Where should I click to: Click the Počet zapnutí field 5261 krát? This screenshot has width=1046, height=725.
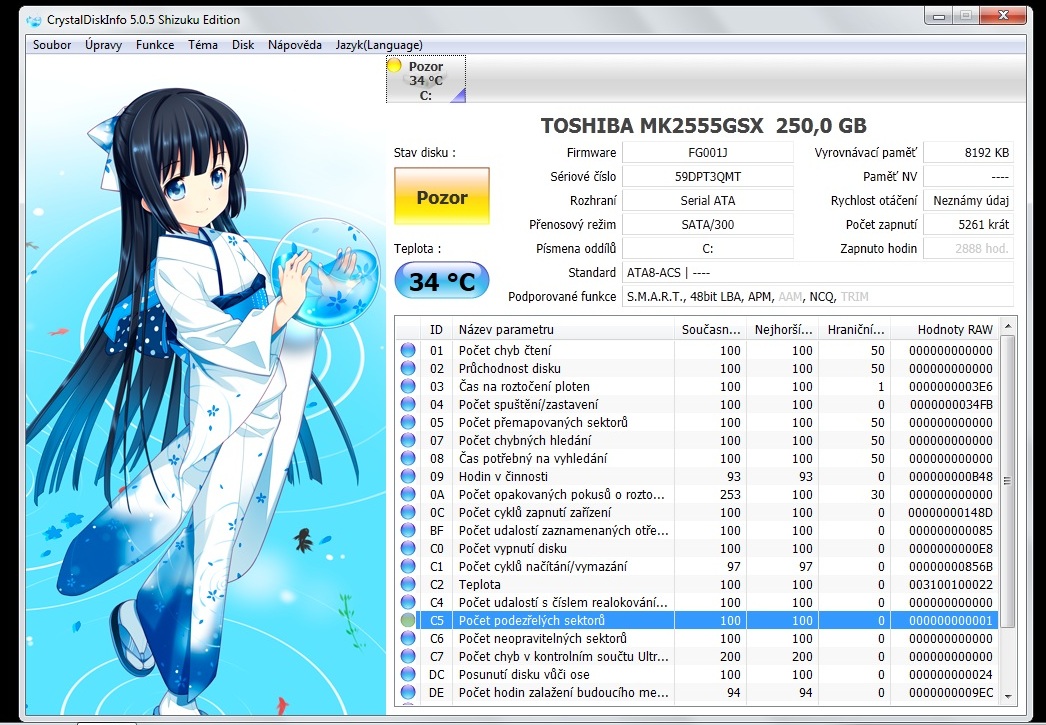click(x=969, y=224)
